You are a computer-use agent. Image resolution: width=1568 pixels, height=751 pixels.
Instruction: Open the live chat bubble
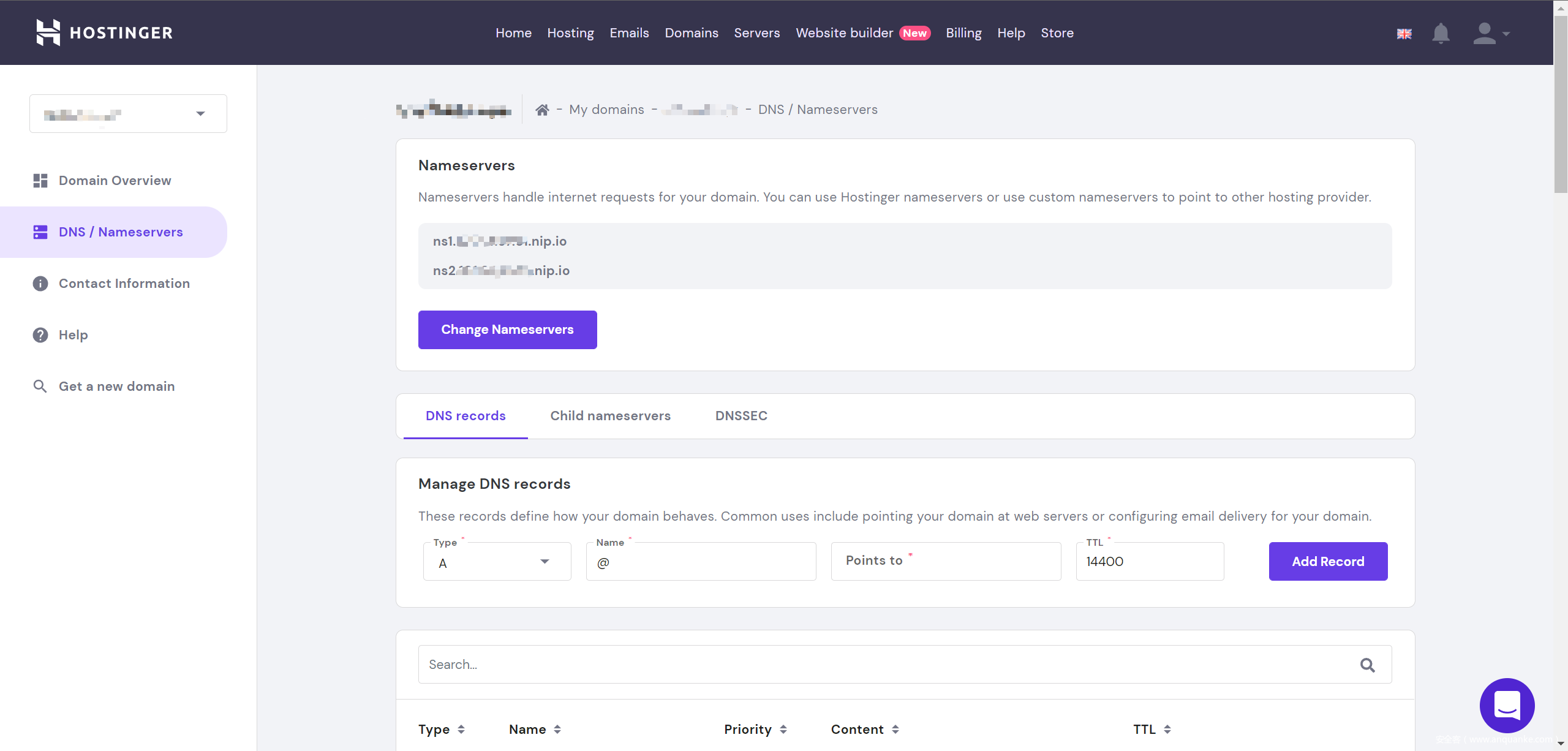[1507, 705]
